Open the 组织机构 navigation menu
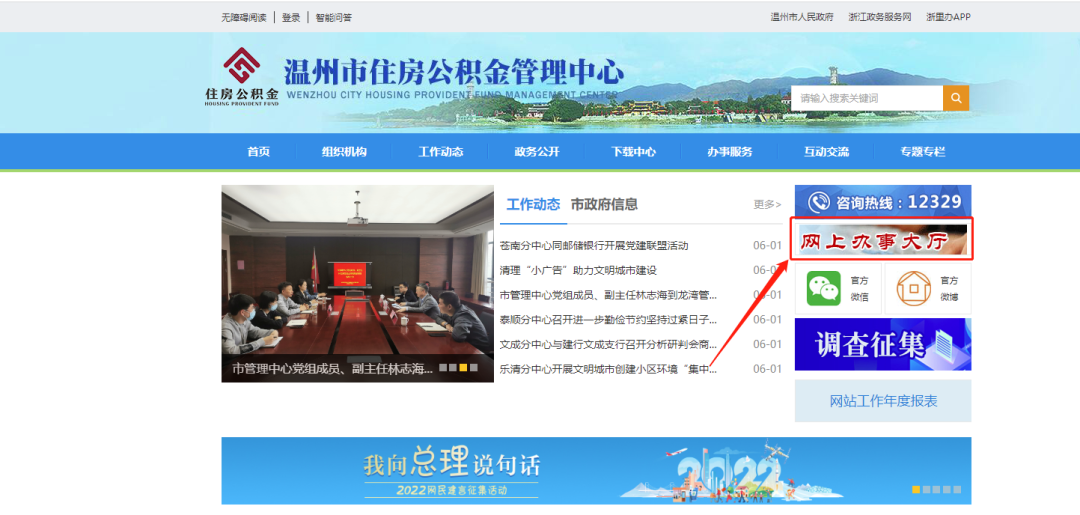The height and width of the screenshot is (515, 1080). coord(344,152)
